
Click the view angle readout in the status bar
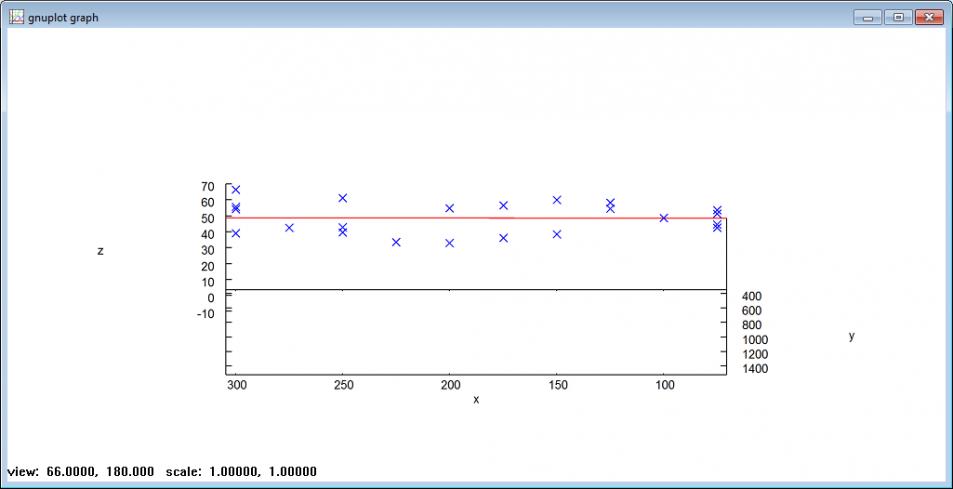[x=80, y=471]
